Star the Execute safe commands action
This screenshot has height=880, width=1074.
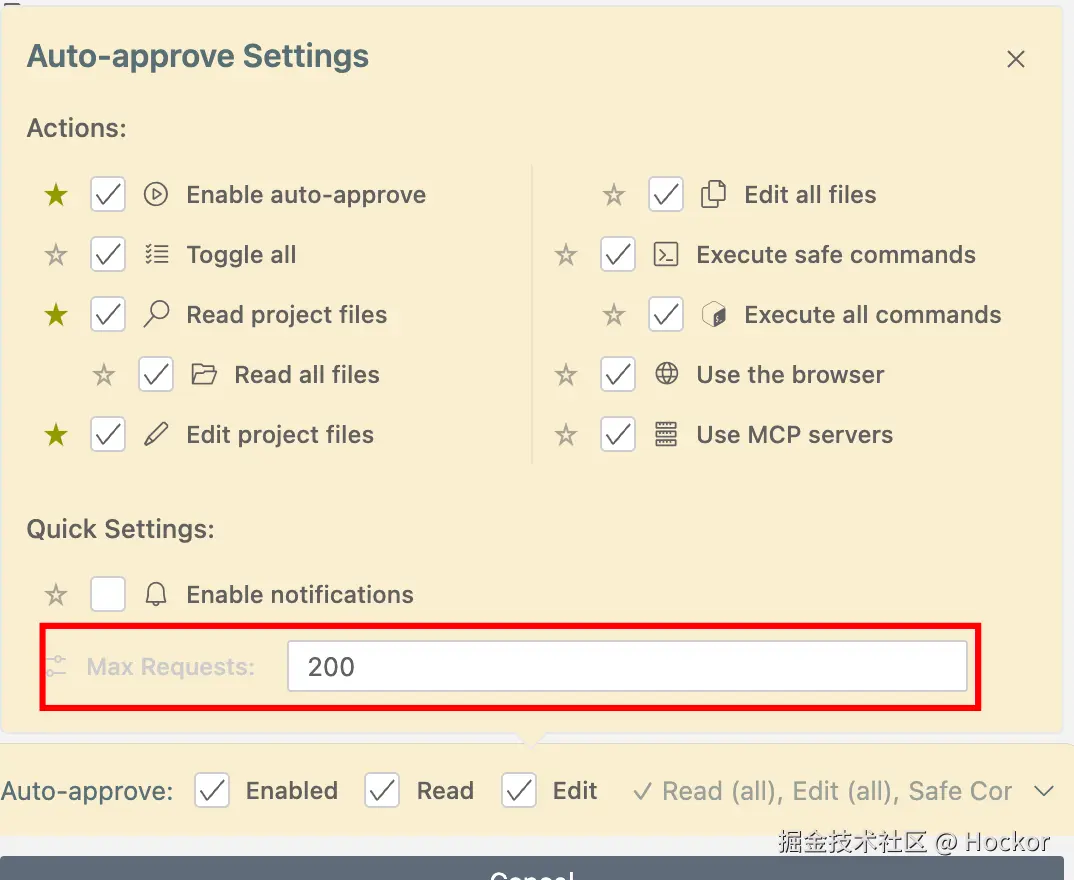(566, 255)
